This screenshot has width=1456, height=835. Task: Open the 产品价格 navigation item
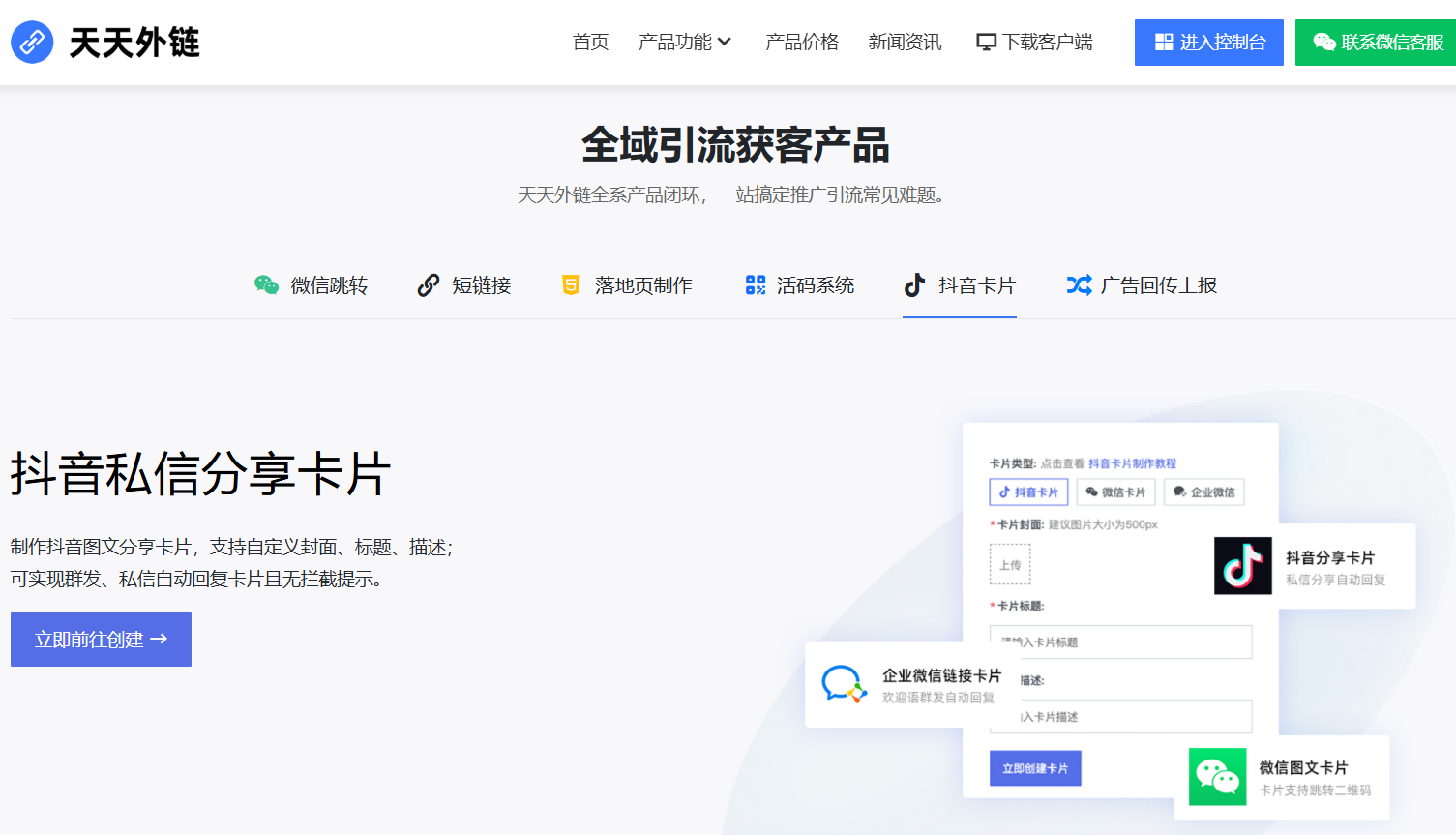tap(801, 43)
